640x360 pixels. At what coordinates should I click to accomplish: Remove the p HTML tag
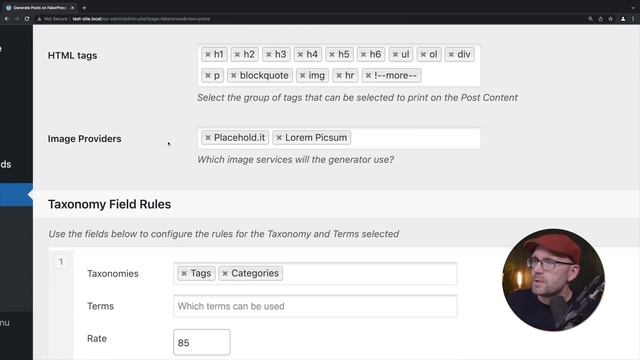tap(208, 76)
